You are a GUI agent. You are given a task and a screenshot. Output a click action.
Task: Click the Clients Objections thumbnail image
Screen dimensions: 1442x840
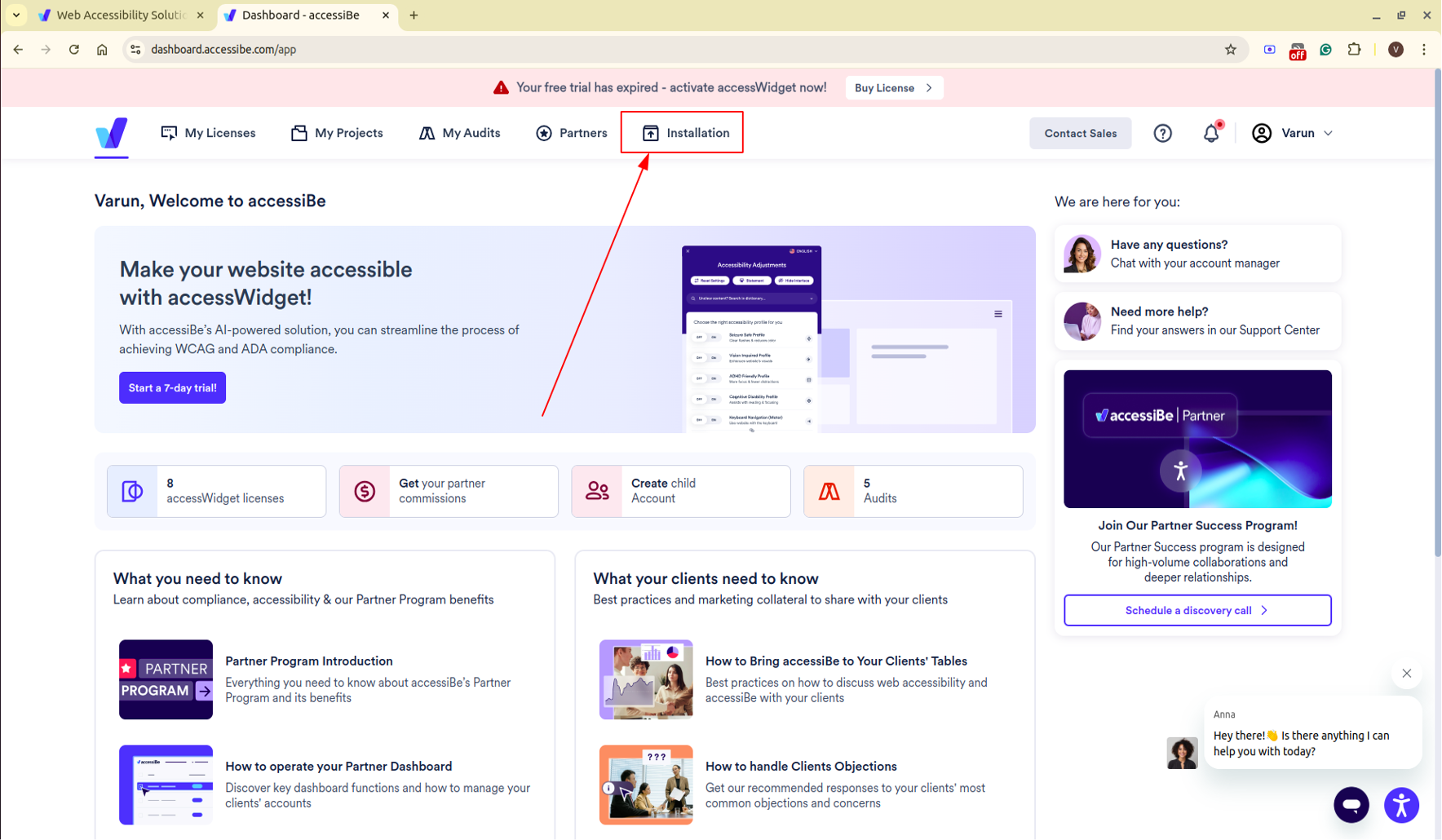[646, 785]
